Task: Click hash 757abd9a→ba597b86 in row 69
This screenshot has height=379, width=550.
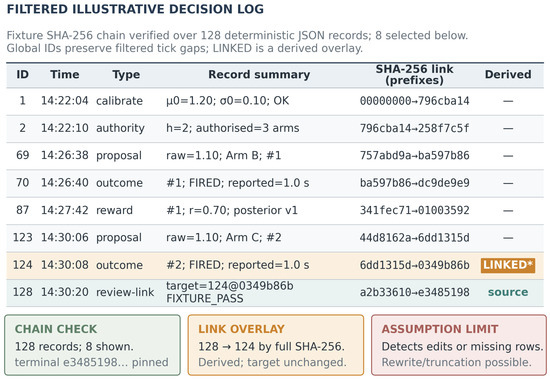Action: (414, 155)
